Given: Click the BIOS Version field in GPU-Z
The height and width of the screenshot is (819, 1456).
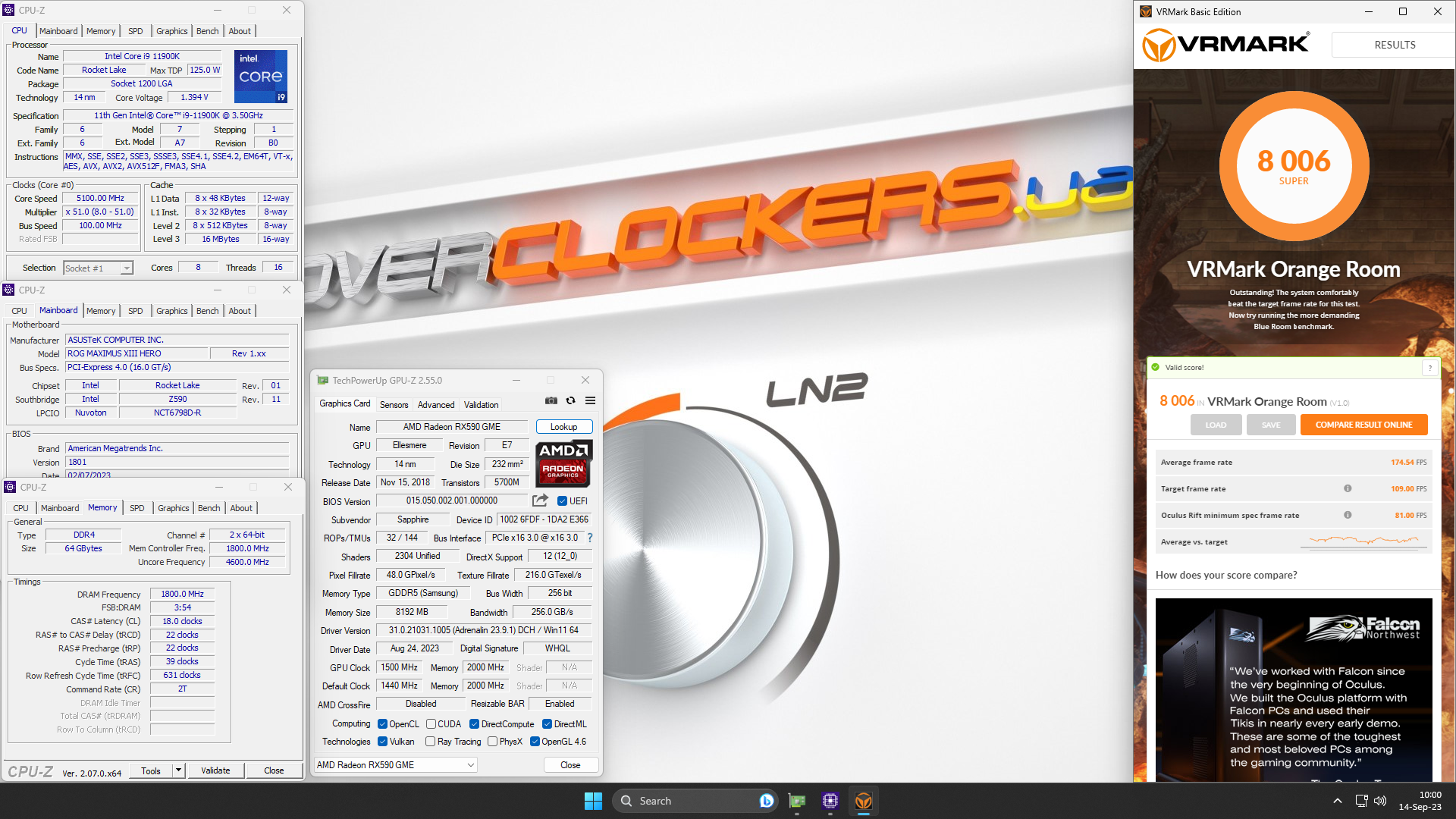Looking at the screenshot, I should coord(452,500).
